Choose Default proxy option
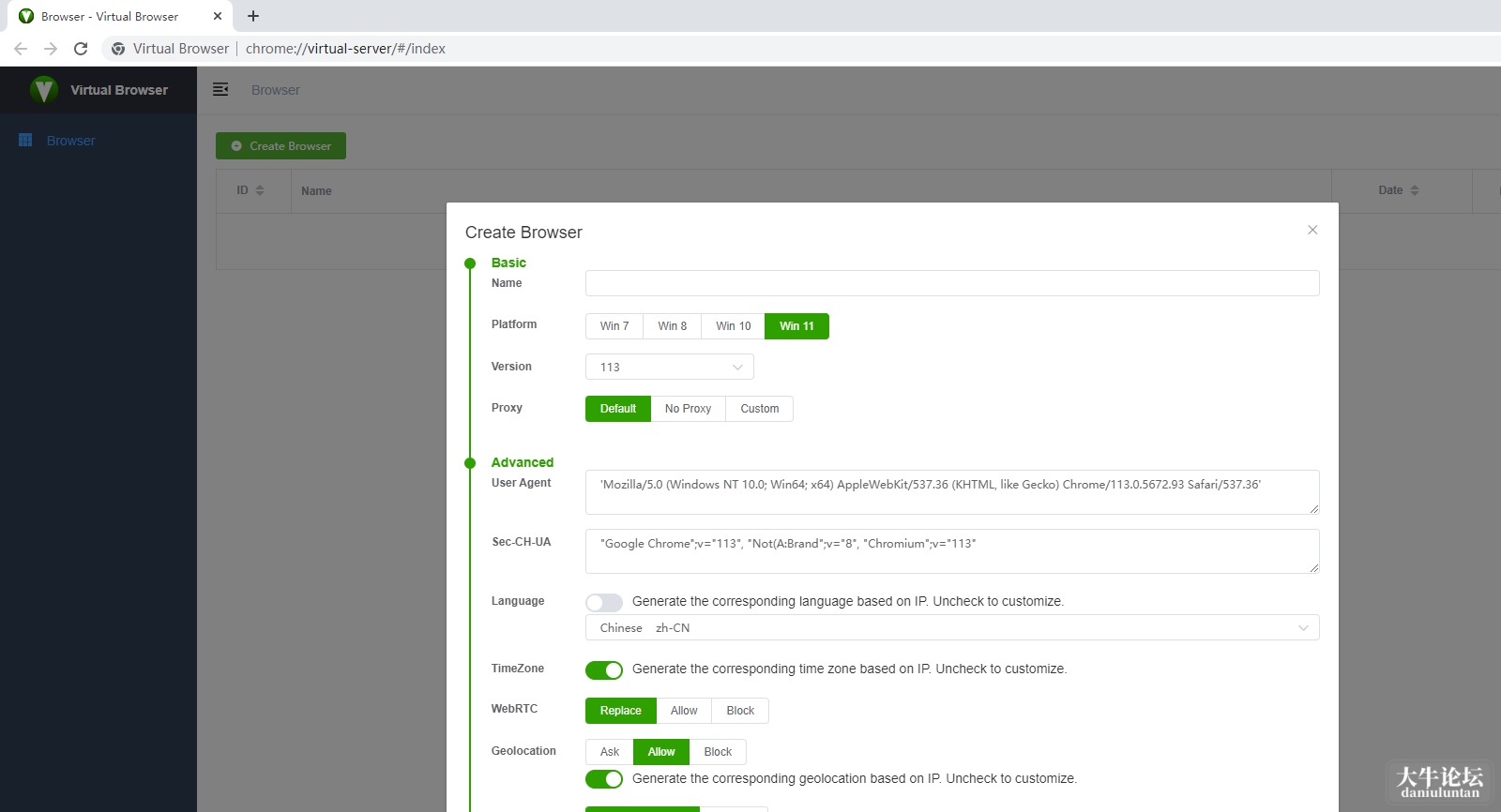This screenshot has width=1501, height=812. click(x=618, y=409)
